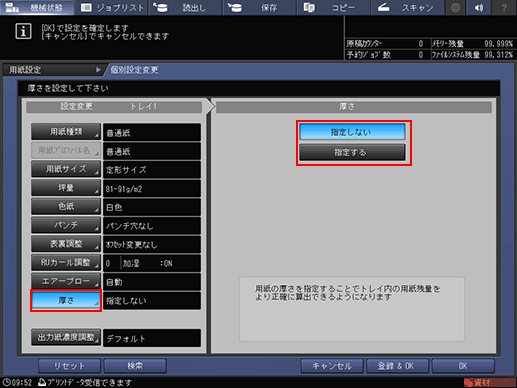The image size is (517, 388).
Task: Select the 厚さ setting button
Action: tap(66, 300)
